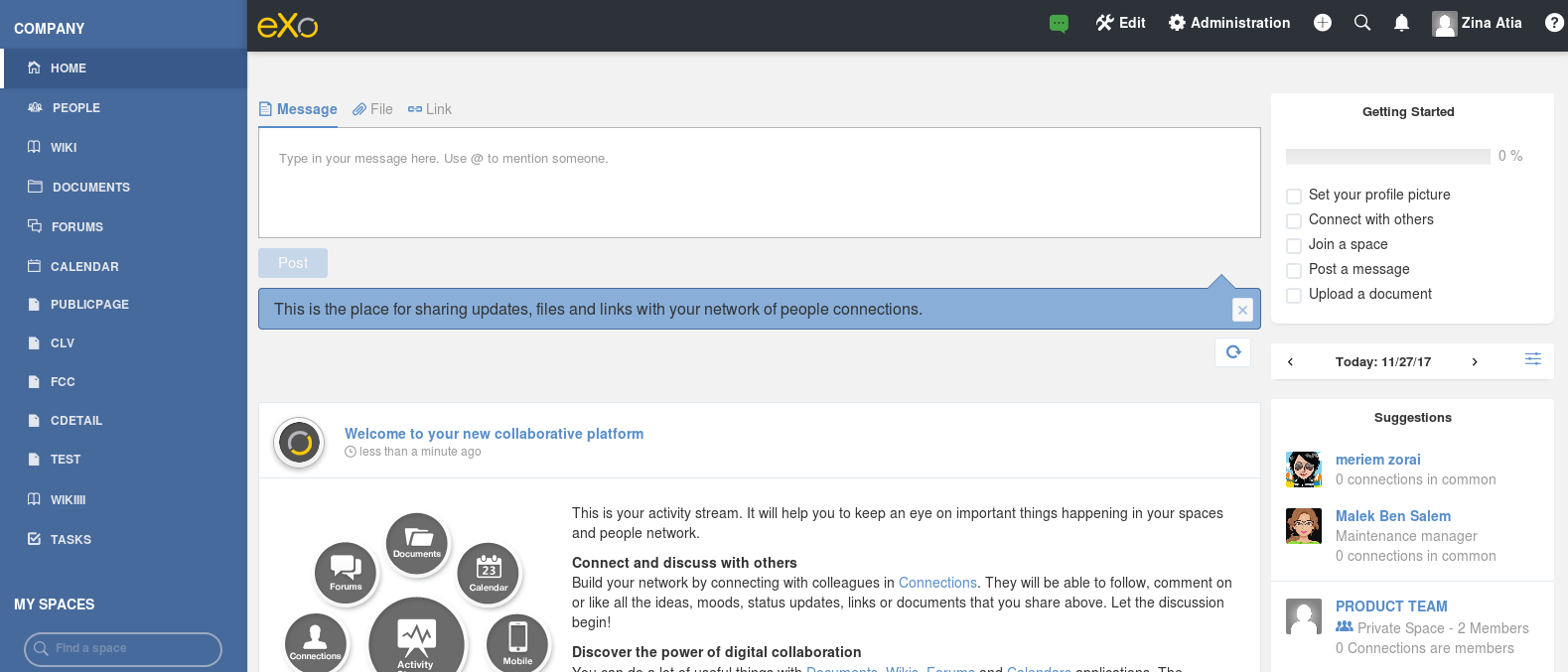Check Post a message
This screenshot has width=1568, height=672.
click(1294, 270)
